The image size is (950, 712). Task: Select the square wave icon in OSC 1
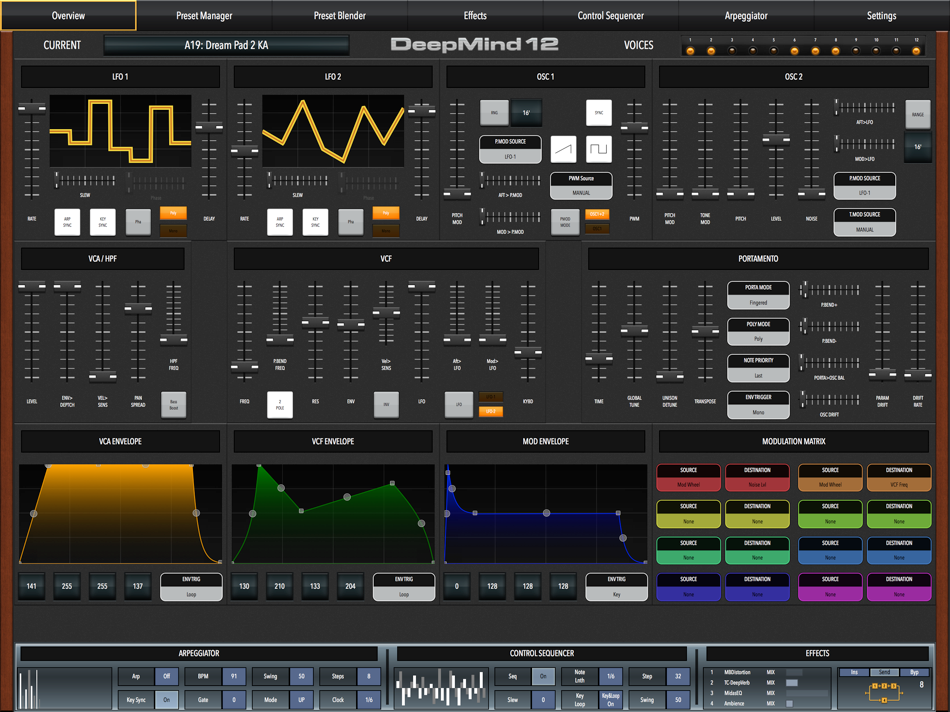click(600, 149)
